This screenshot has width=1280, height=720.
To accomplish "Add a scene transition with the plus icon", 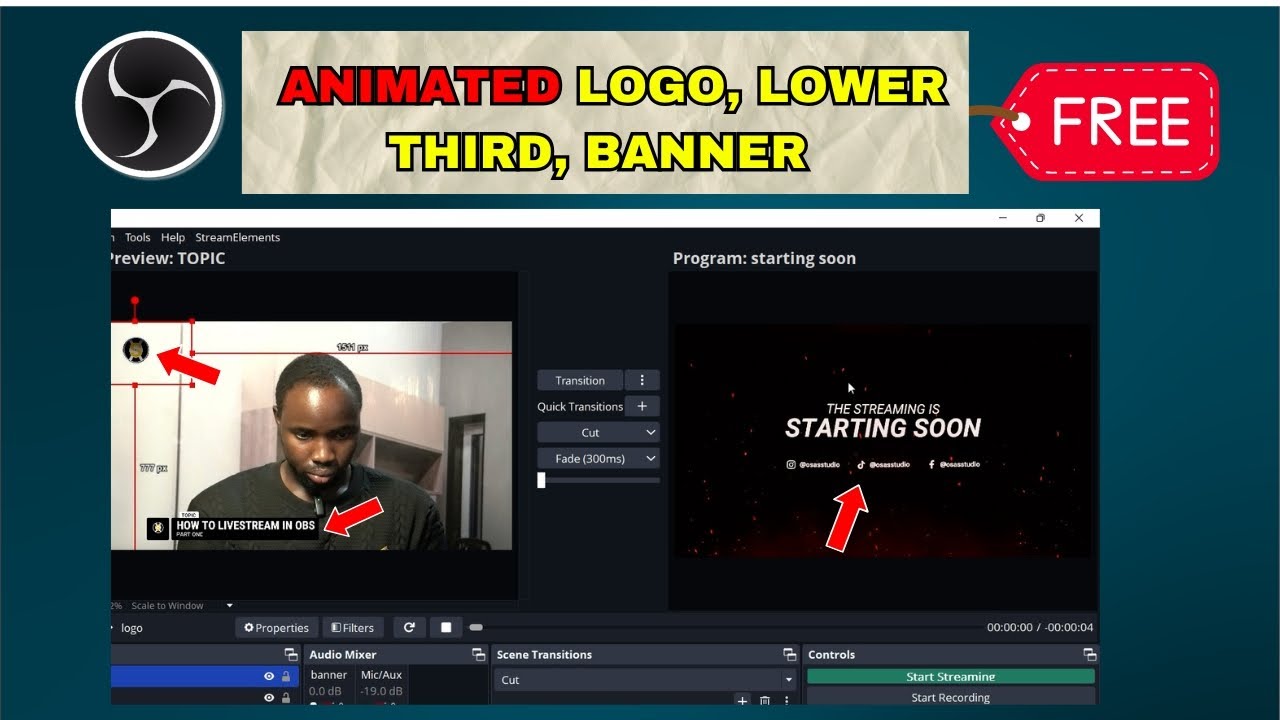I will coord(742,702).
